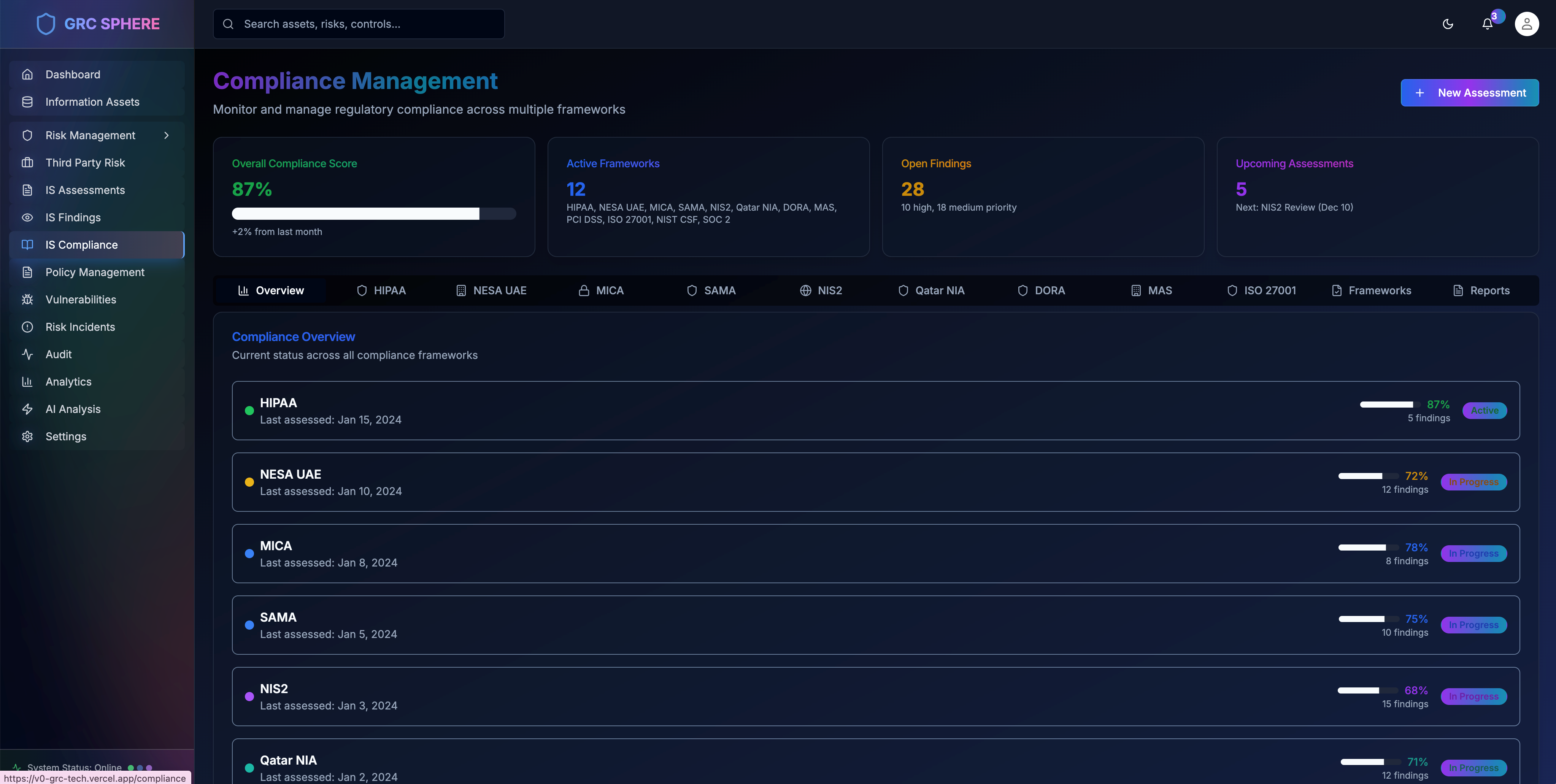This screenshot has height=784, width=1556.
Task: Open Policy Management in sidebar
Action: tap(95, 272)
